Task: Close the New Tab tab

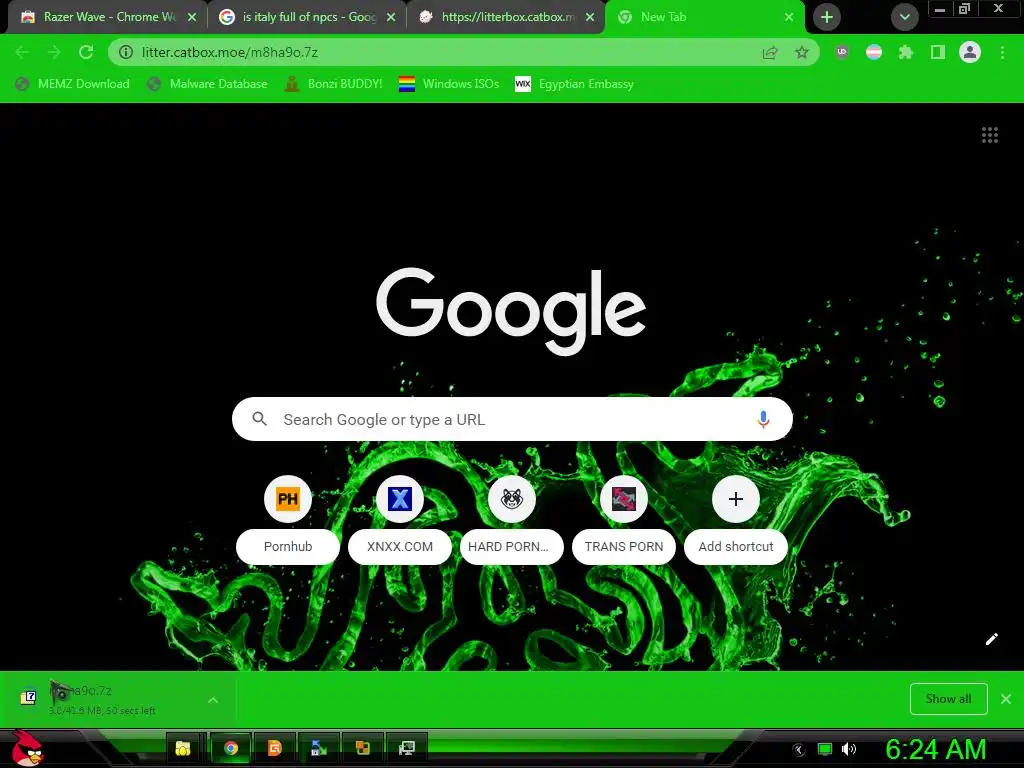Action: coord(789,17)
